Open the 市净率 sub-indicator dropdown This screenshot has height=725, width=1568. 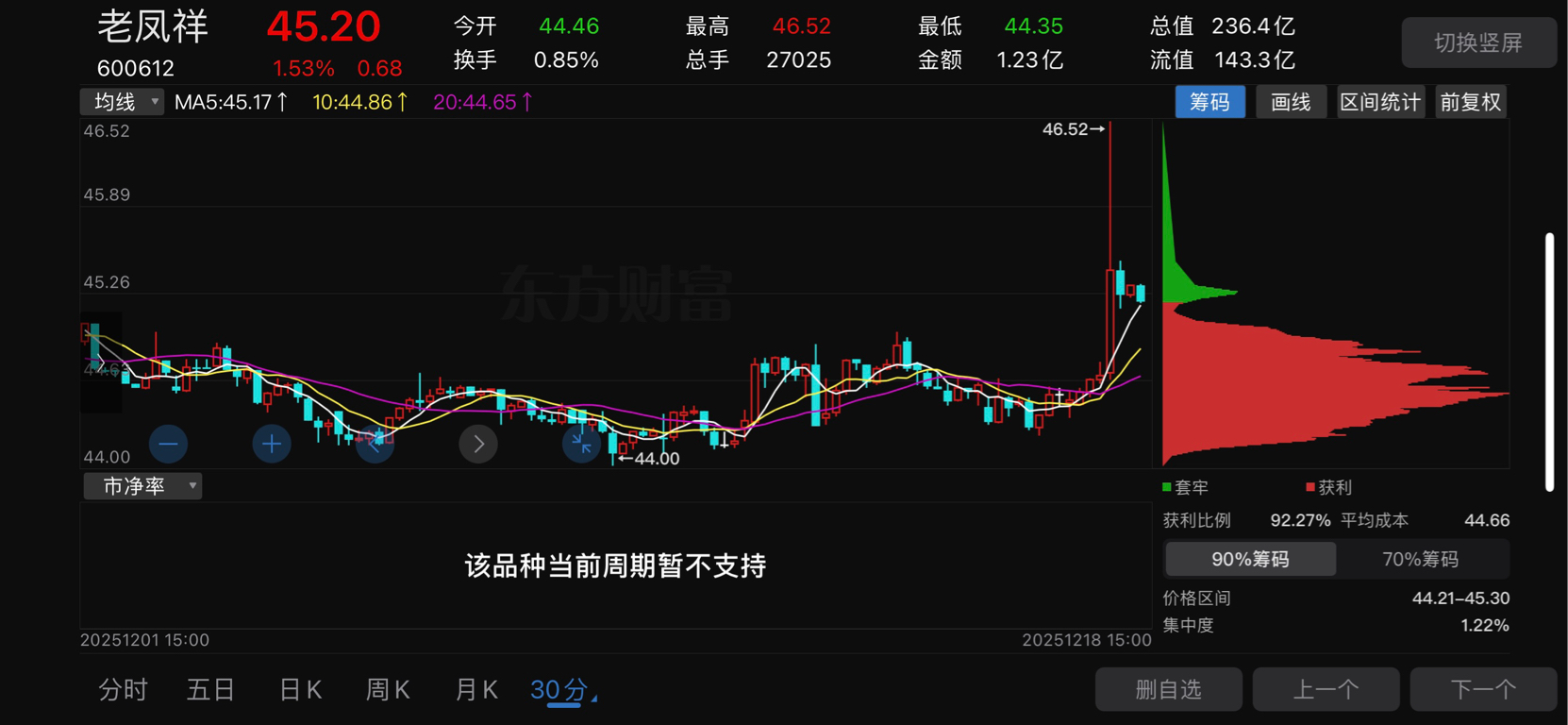[x=142, y=486]
